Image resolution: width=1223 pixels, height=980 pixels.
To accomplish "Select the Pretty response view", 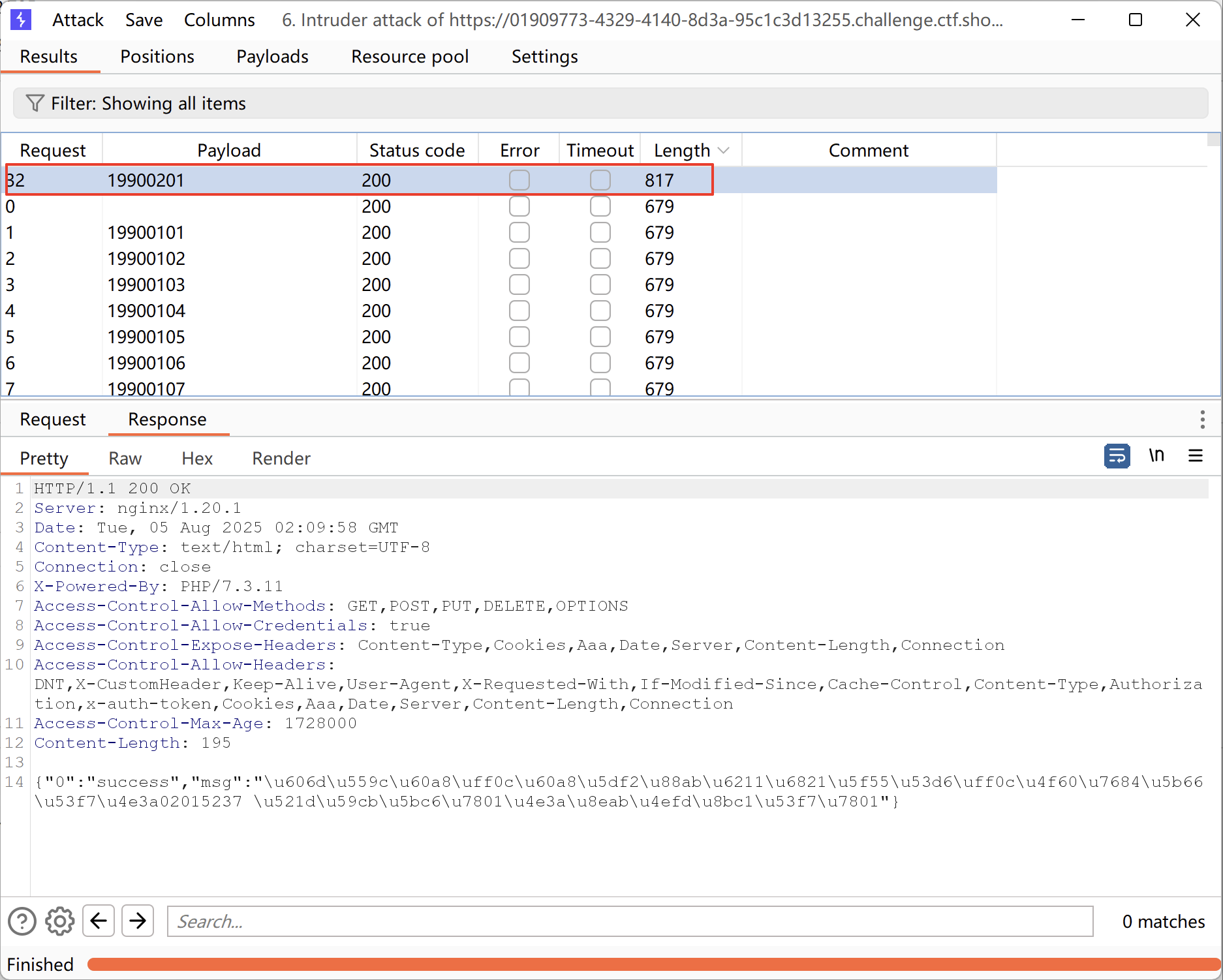I will tap(44, 459).
